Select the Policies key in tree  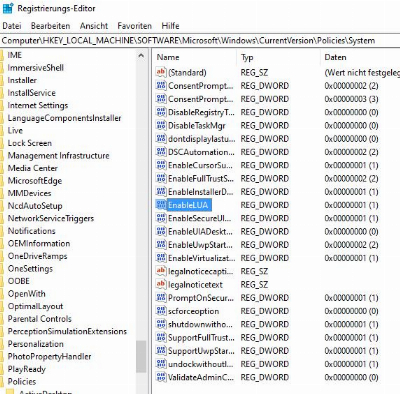22,382
